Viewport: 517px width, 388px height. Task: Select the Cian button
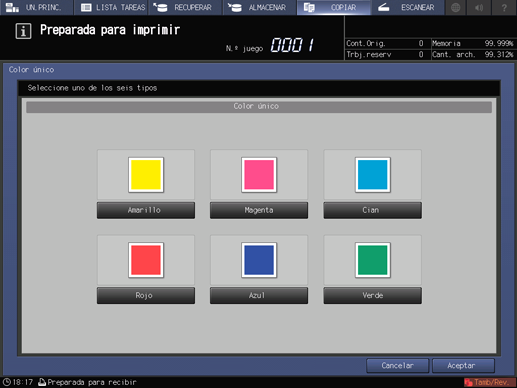(373, 210)
